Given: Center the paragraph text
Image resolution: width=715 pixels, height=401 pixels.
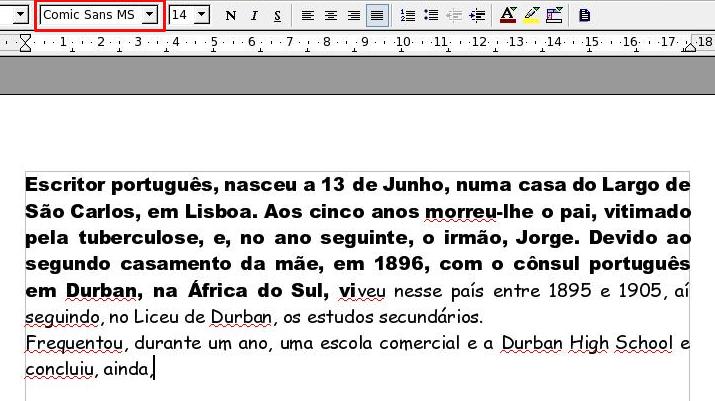Looking at the screenshot, I should point(331,16).
